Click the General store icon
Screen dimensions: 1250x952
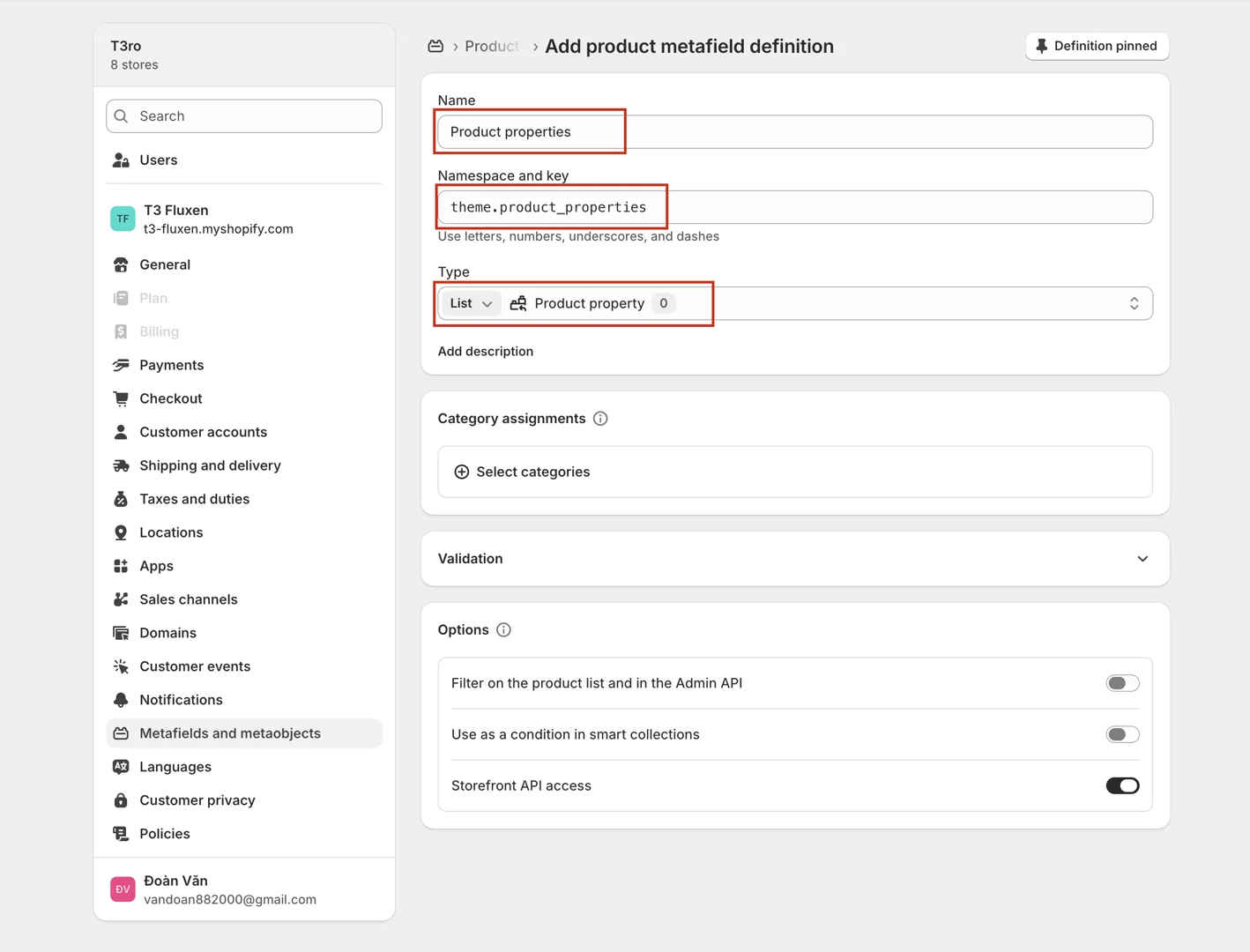click(x=121, y=264)
